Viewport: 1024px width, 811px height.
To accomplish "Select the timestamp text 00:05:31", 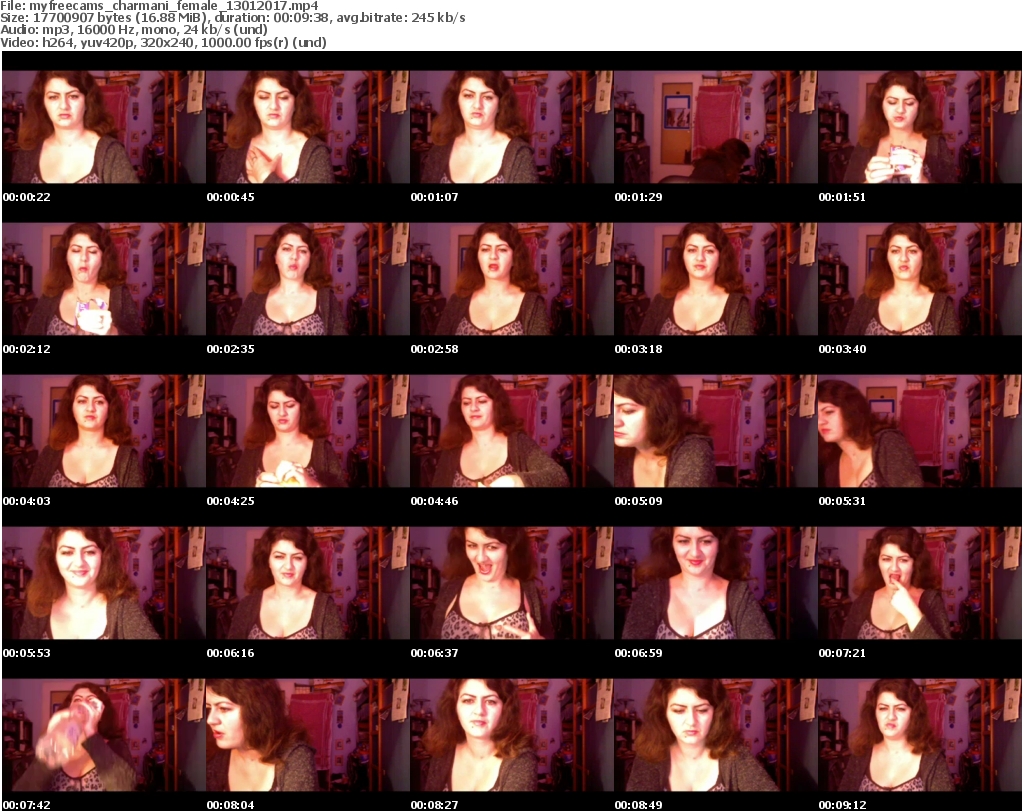I will point(842,501).
